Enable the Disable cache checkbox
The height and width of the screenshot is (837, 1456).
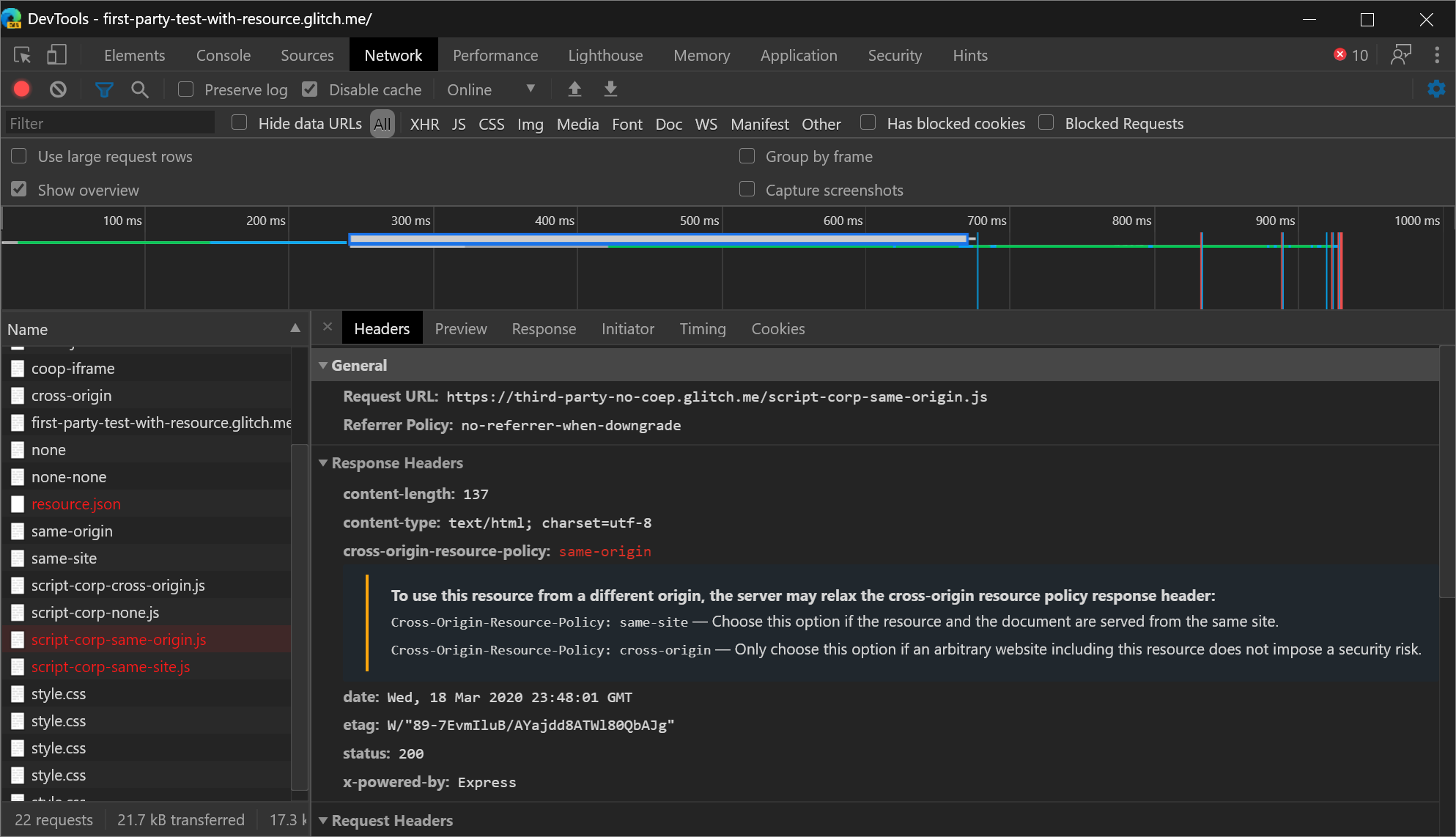[x=310, y=89]
